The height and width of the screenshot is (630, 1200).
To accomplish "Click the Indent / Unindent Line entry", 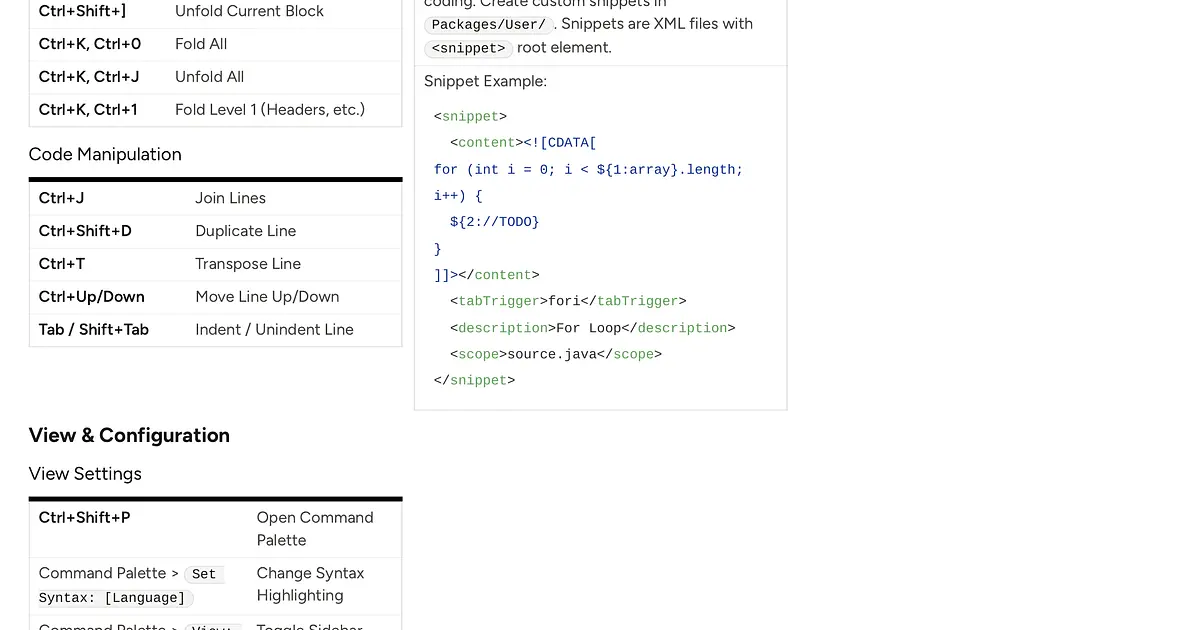I will 215,329.
